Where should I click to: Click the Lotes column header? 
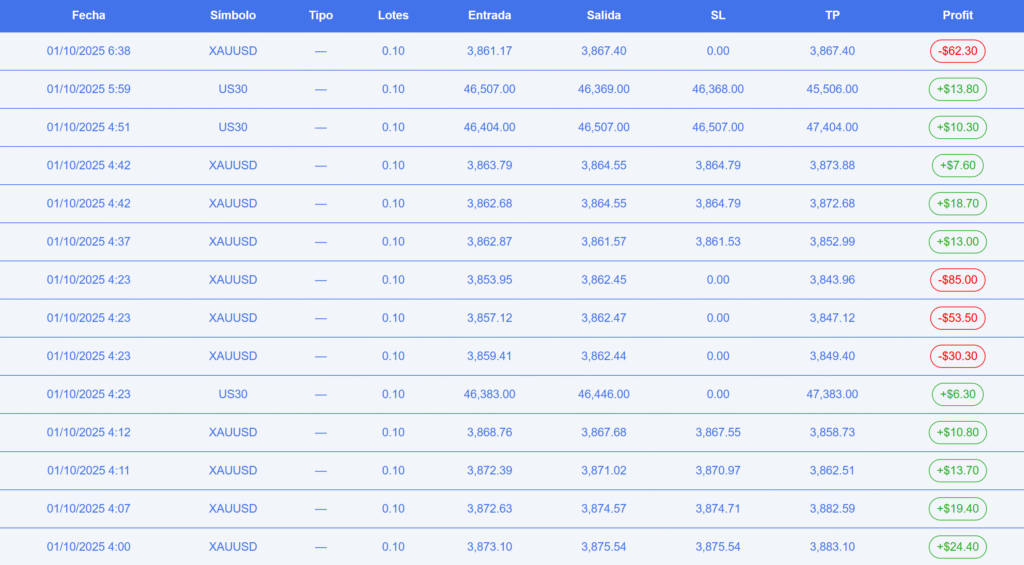(x=393, y=16)
